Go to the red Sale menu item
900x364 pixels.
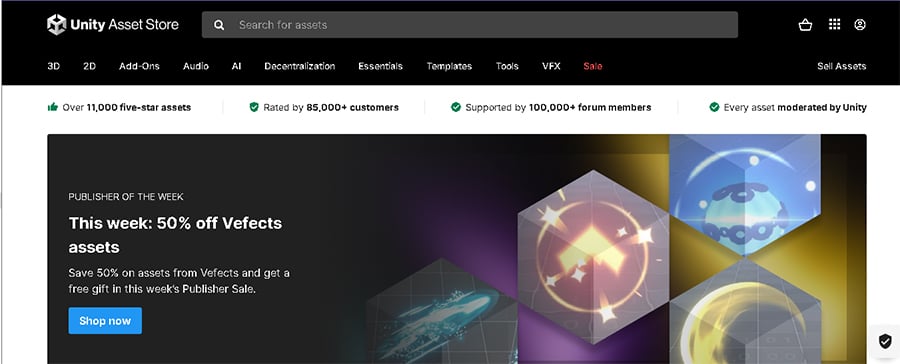point(593,66)
